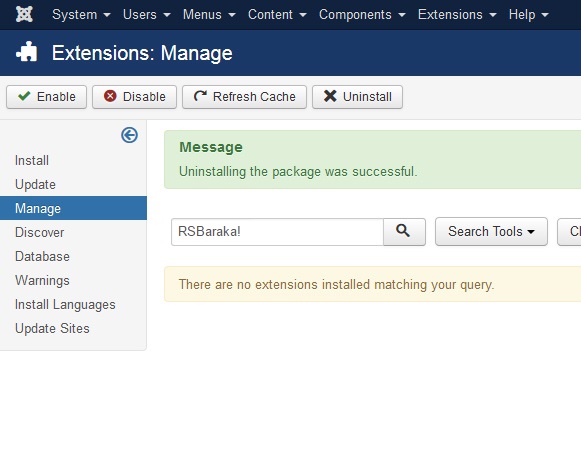Image resolution: width=581 pixels, height=462 pixels.
Task: Click the Disable button with red icon
Action: click(x=135, y=97)
